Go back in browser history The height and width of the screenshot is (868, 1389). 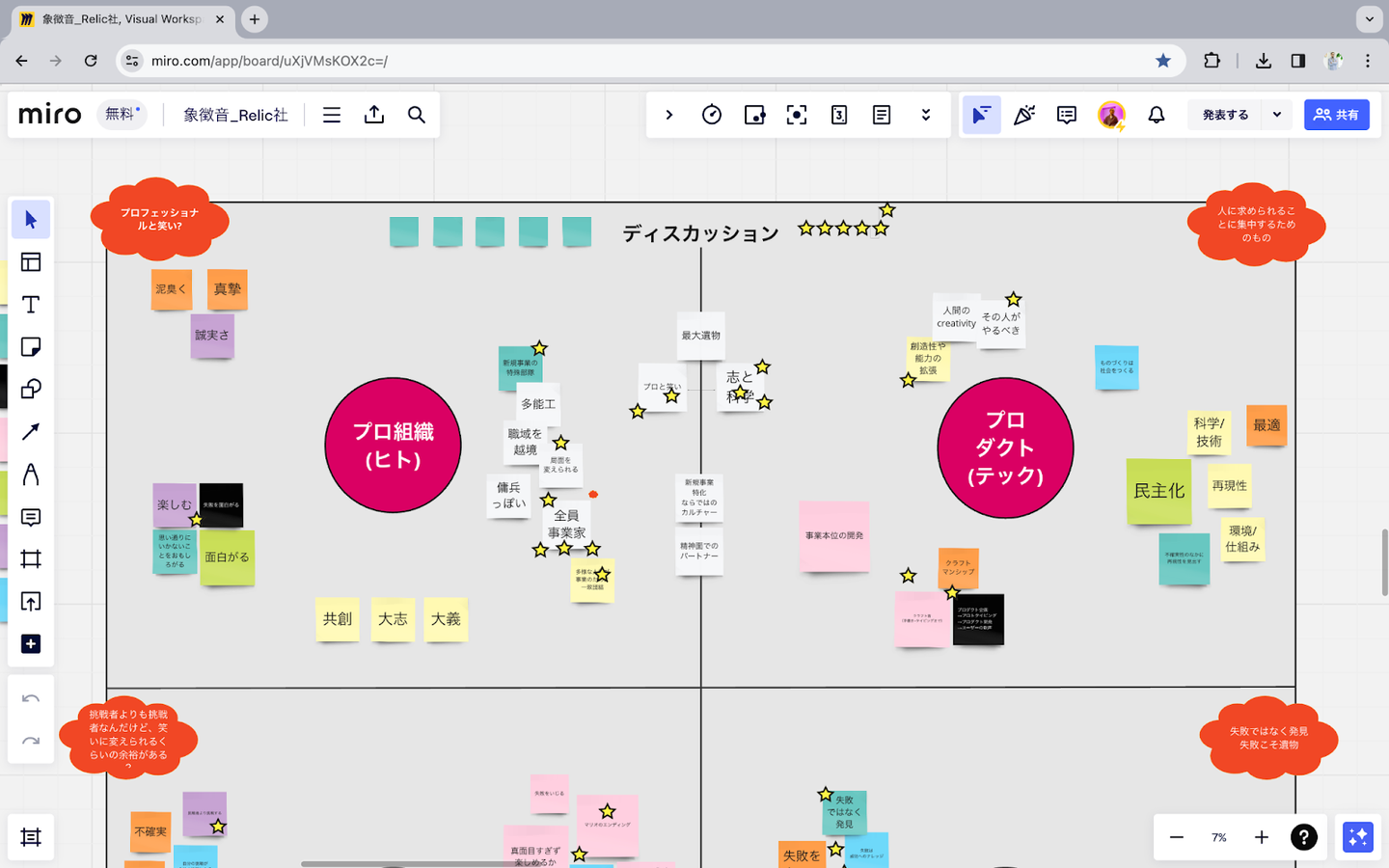coord(21,61)
